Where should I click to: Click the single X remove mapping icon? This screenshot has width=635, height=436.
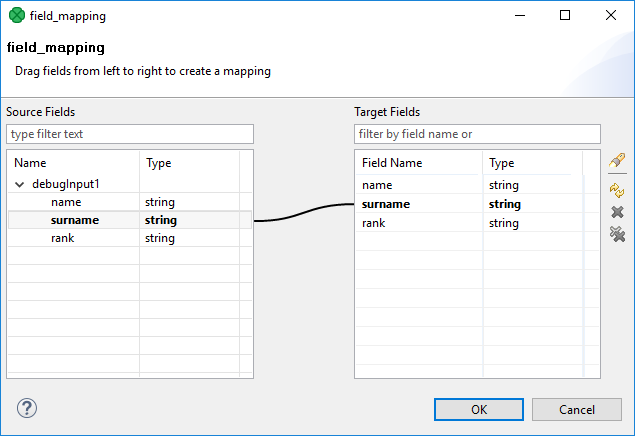[x=617, y=212]
